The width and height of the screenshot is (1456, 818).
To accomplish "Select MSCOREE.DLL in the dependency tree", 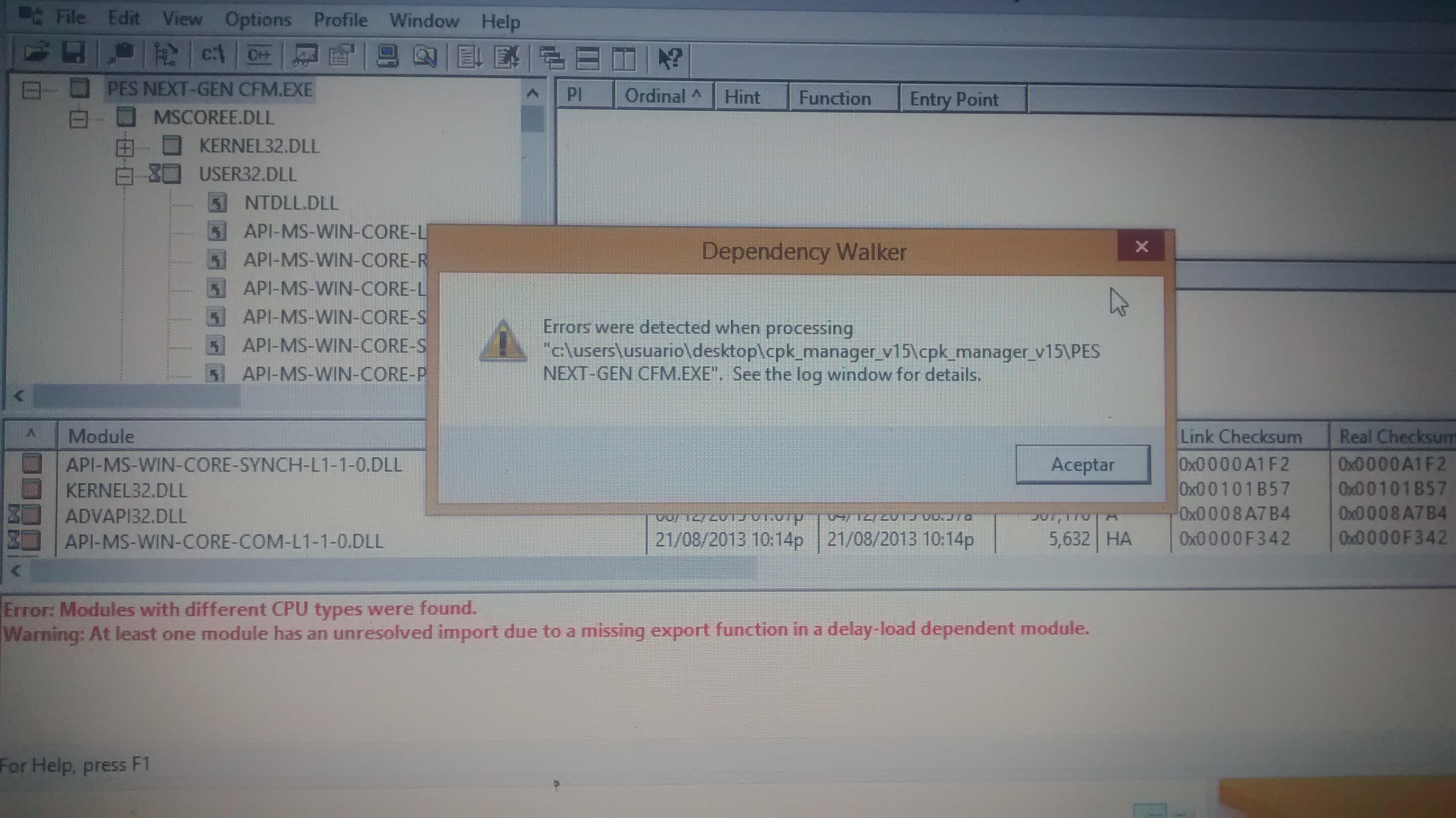I will pos(213,117).
